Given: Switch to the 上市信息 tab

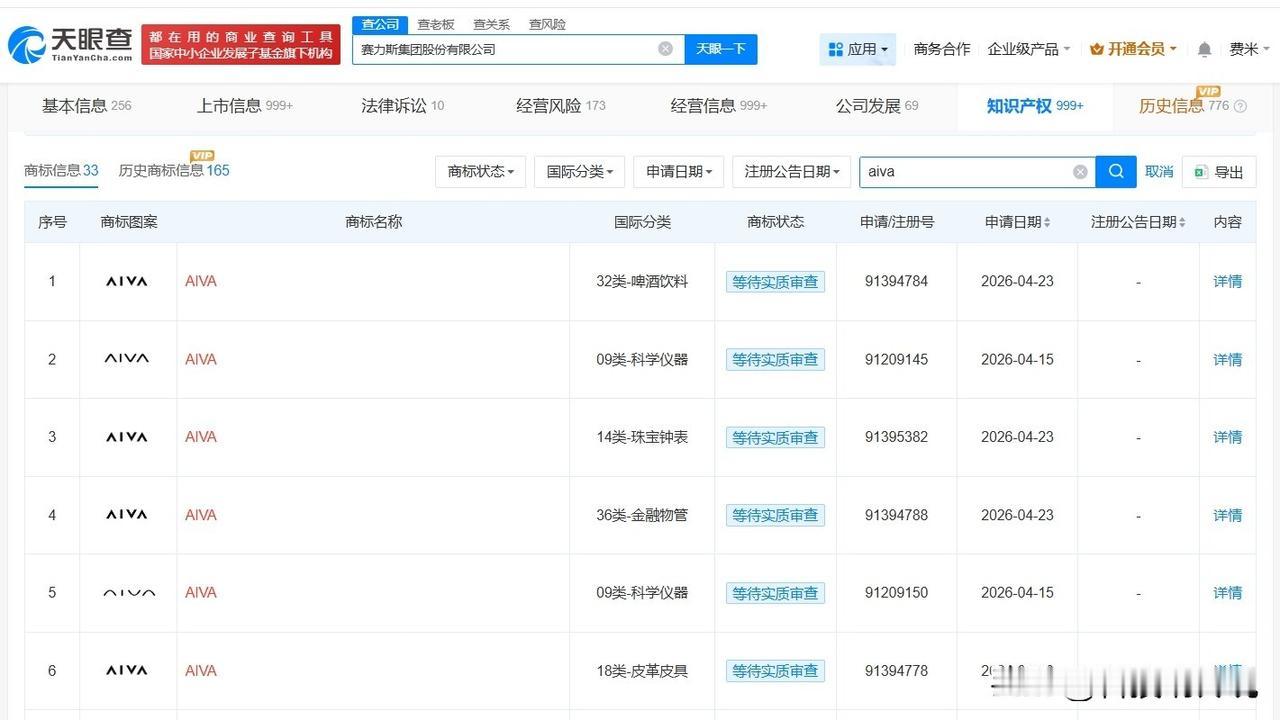Looking at the screenshot, I should click(x=245, y=106).
